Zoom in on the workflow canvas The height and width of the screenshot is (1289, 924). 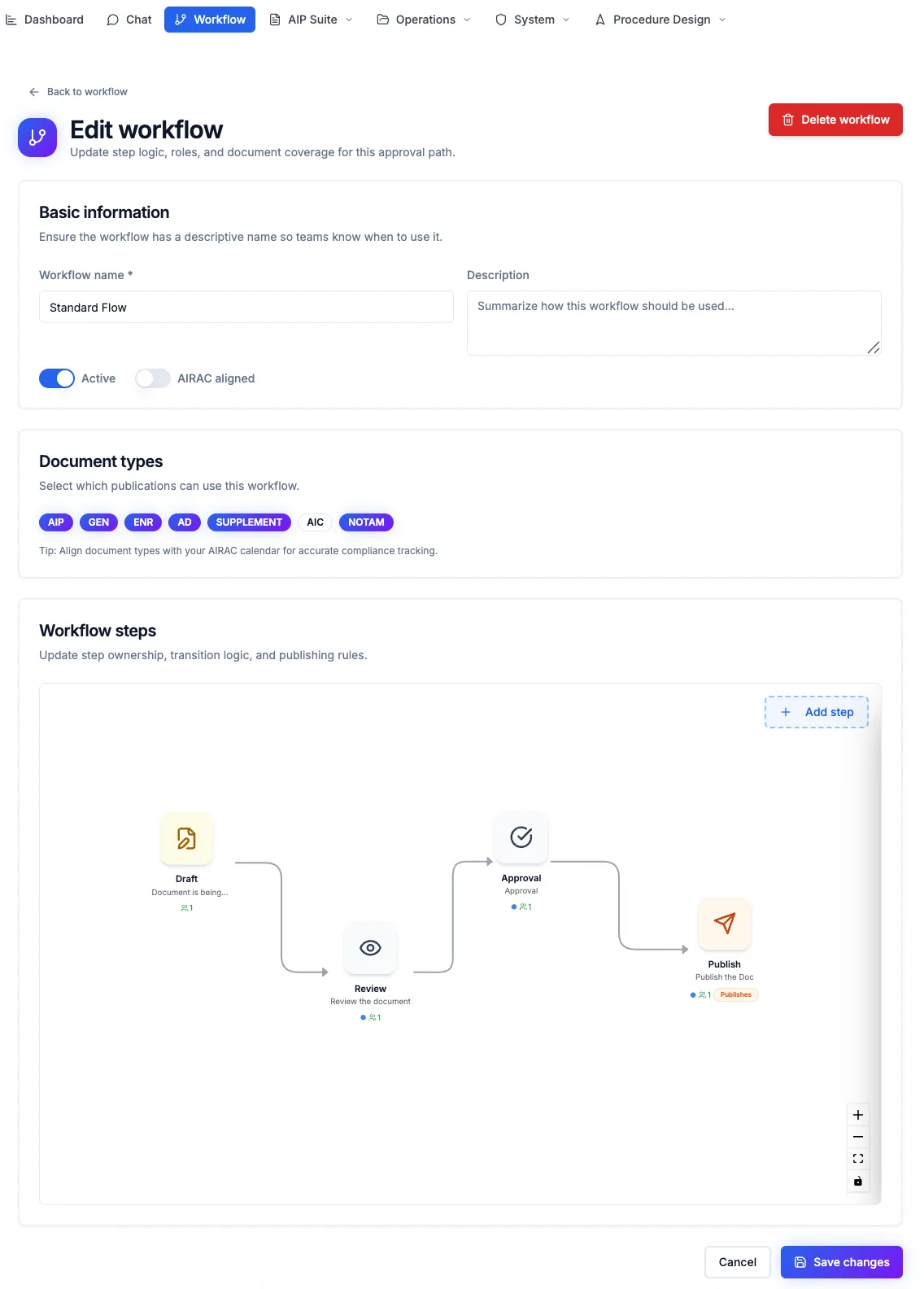[x=858, y=1115]
